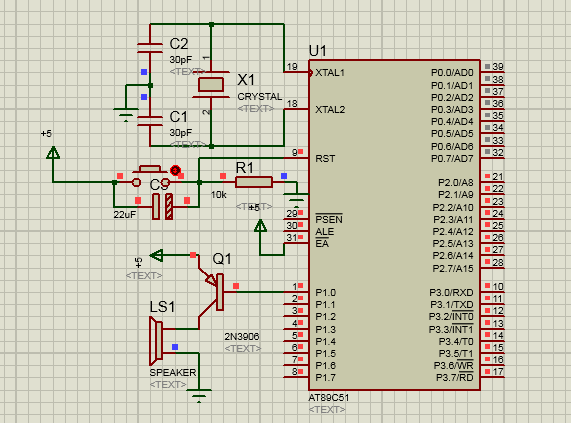The image size is (571, 423).
Task: Click the P3.7/RD pin label
Action: [454, 377]
